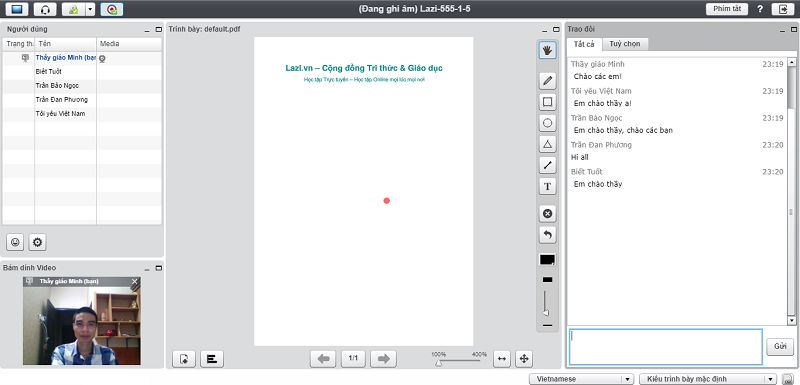The width and height of the screenshot is (800, 385).
Task: Sort by Tên column header
Action: (x=65, y=44)
